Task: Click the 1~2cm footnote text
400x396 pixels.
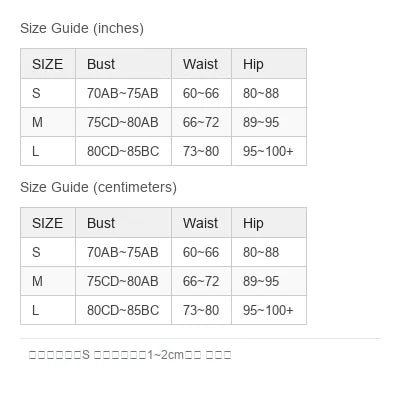Action: (166, 355)
